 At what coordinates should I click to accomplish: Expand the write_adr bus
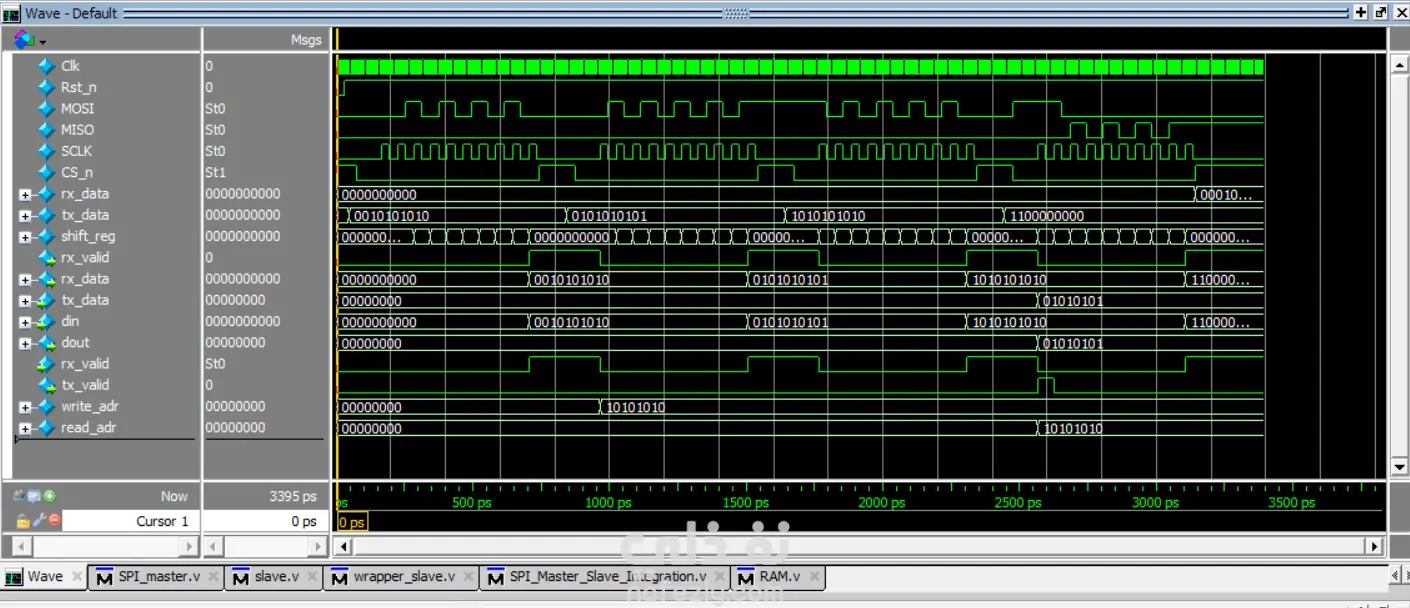point(25,407)
